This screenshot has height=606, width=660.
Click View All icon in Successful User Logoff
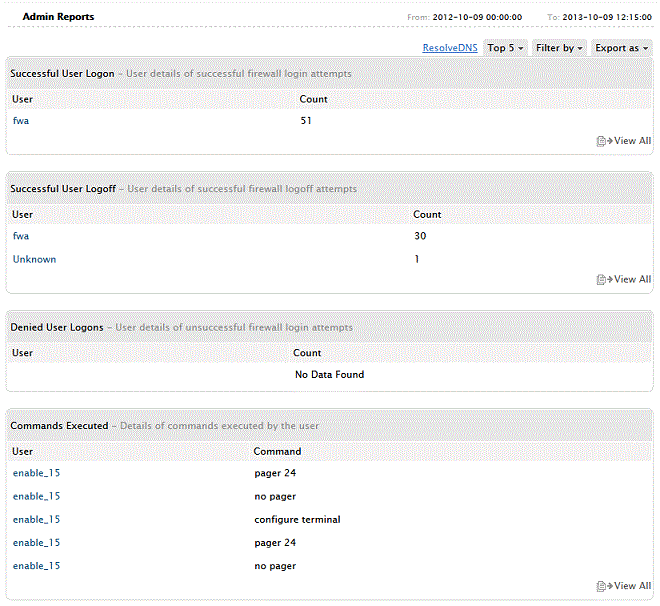click(x=603, y=280)
